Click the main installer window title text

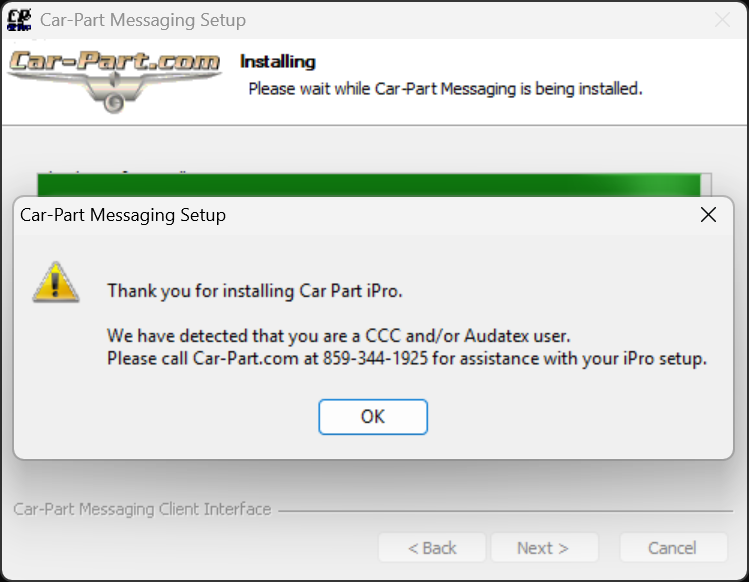pos(143,20)
